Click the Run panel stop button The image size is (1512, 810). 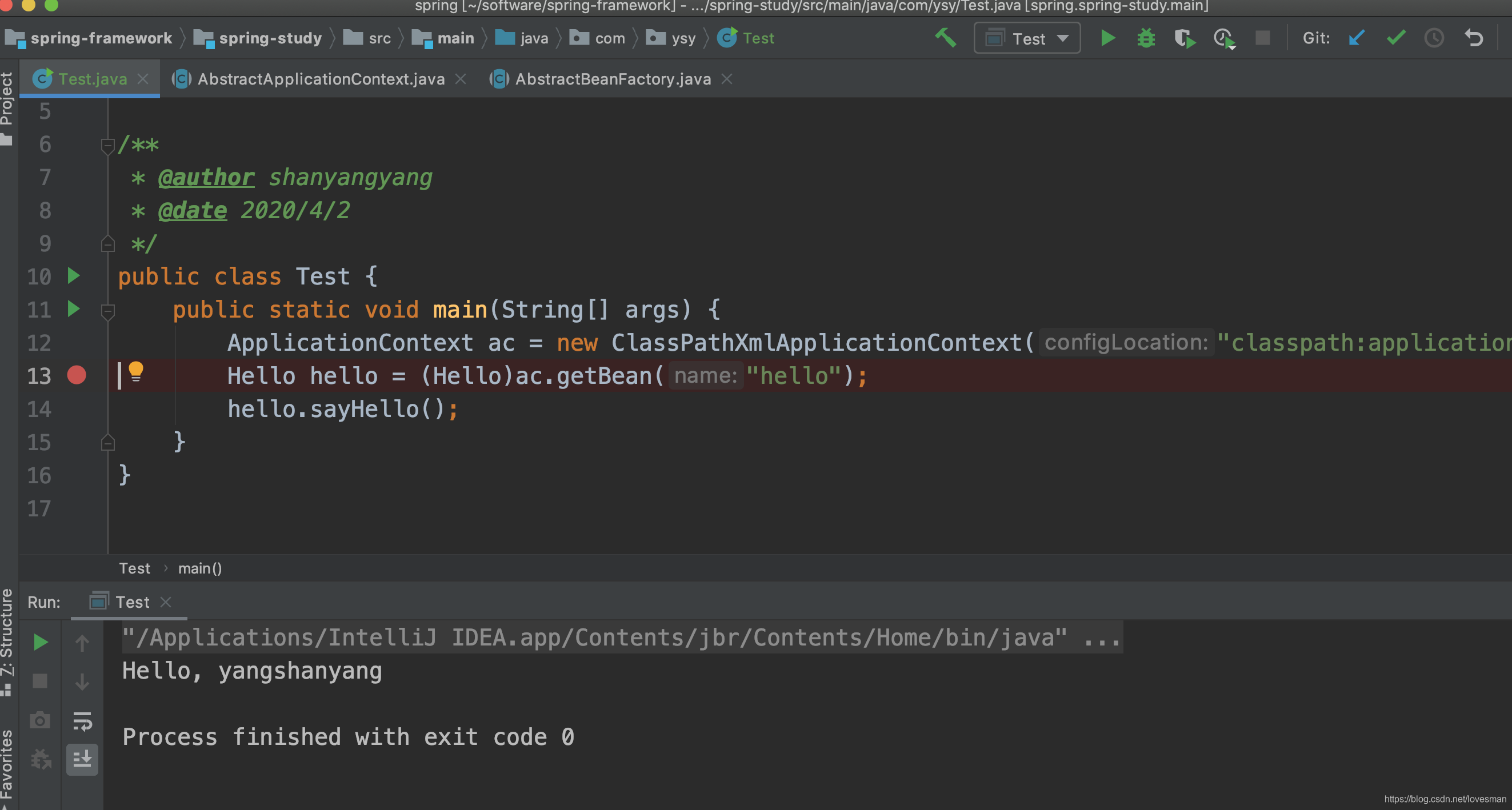point(40,681)
